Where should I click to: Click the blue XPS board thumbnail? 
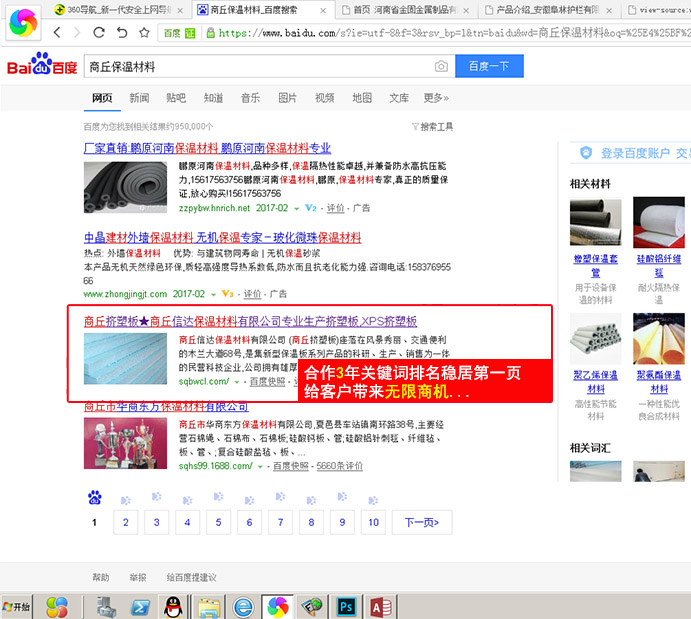pyautogui.click(x=126, y=359)
